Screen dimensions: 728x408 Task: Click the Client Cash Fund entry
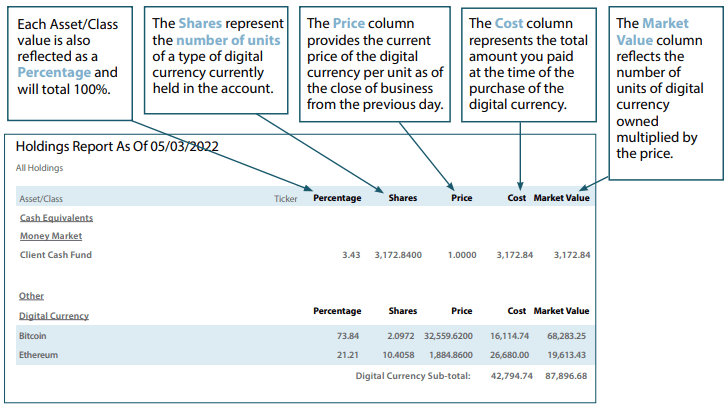[x=56, y=255]
